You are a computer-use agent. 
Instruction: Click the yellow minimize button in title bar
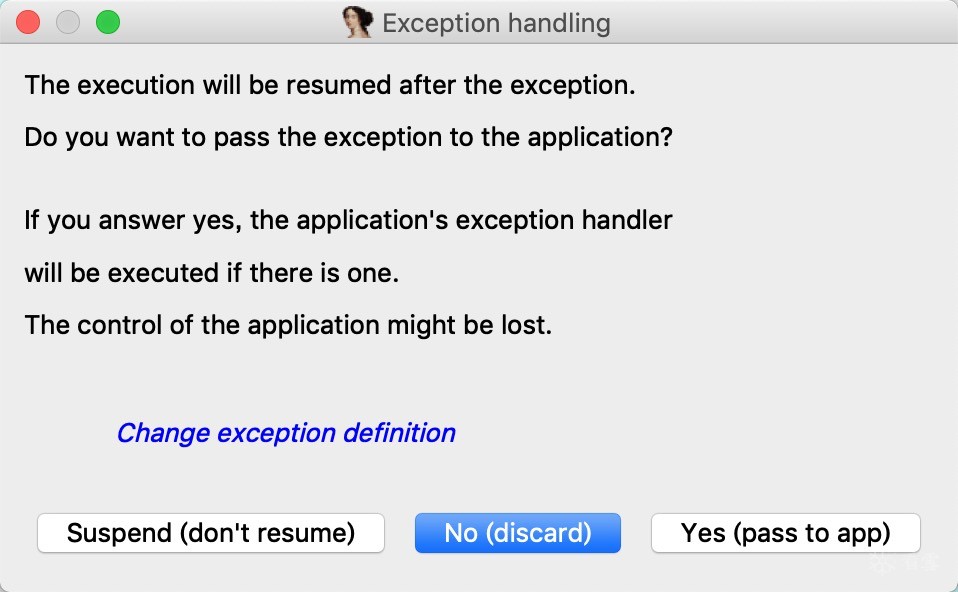tap(68, 22)
